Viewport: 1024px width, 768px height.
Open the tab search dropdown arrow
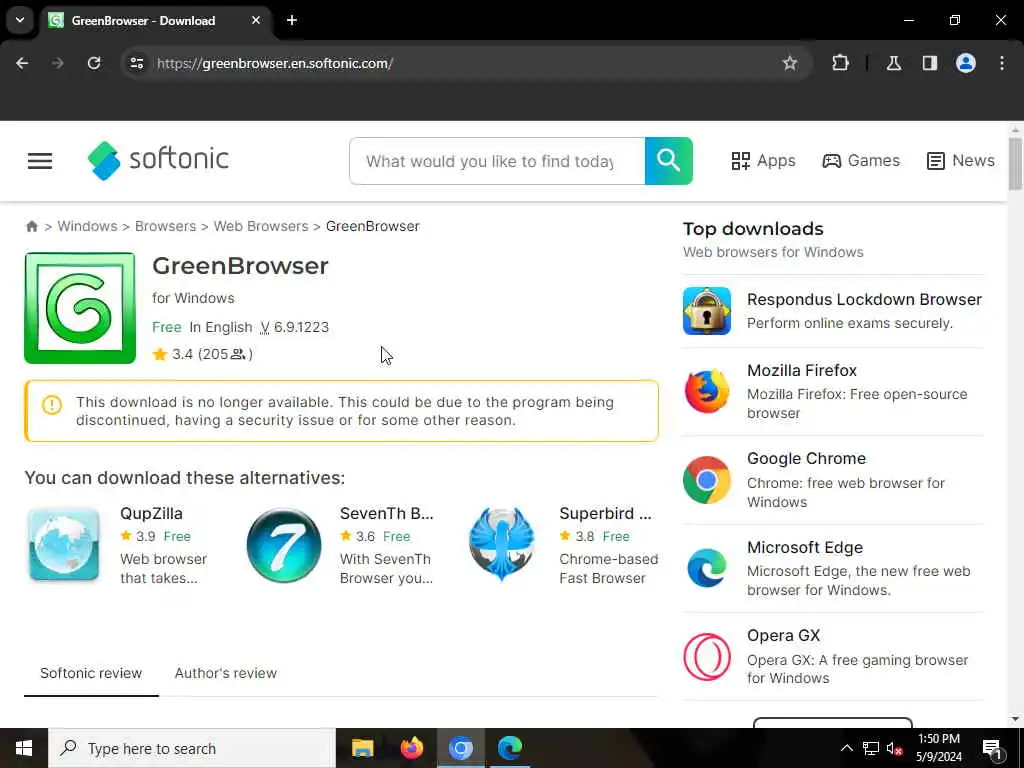point(20,20)
